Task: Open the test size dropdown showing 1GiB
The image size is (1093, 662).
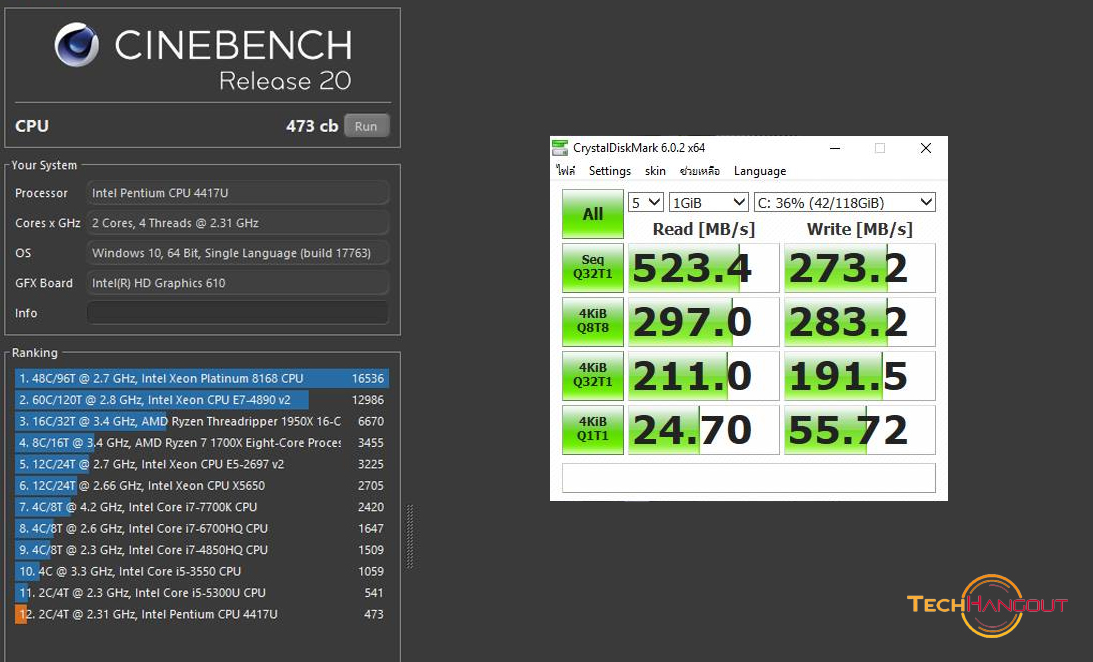Action: tap(708, 202)
